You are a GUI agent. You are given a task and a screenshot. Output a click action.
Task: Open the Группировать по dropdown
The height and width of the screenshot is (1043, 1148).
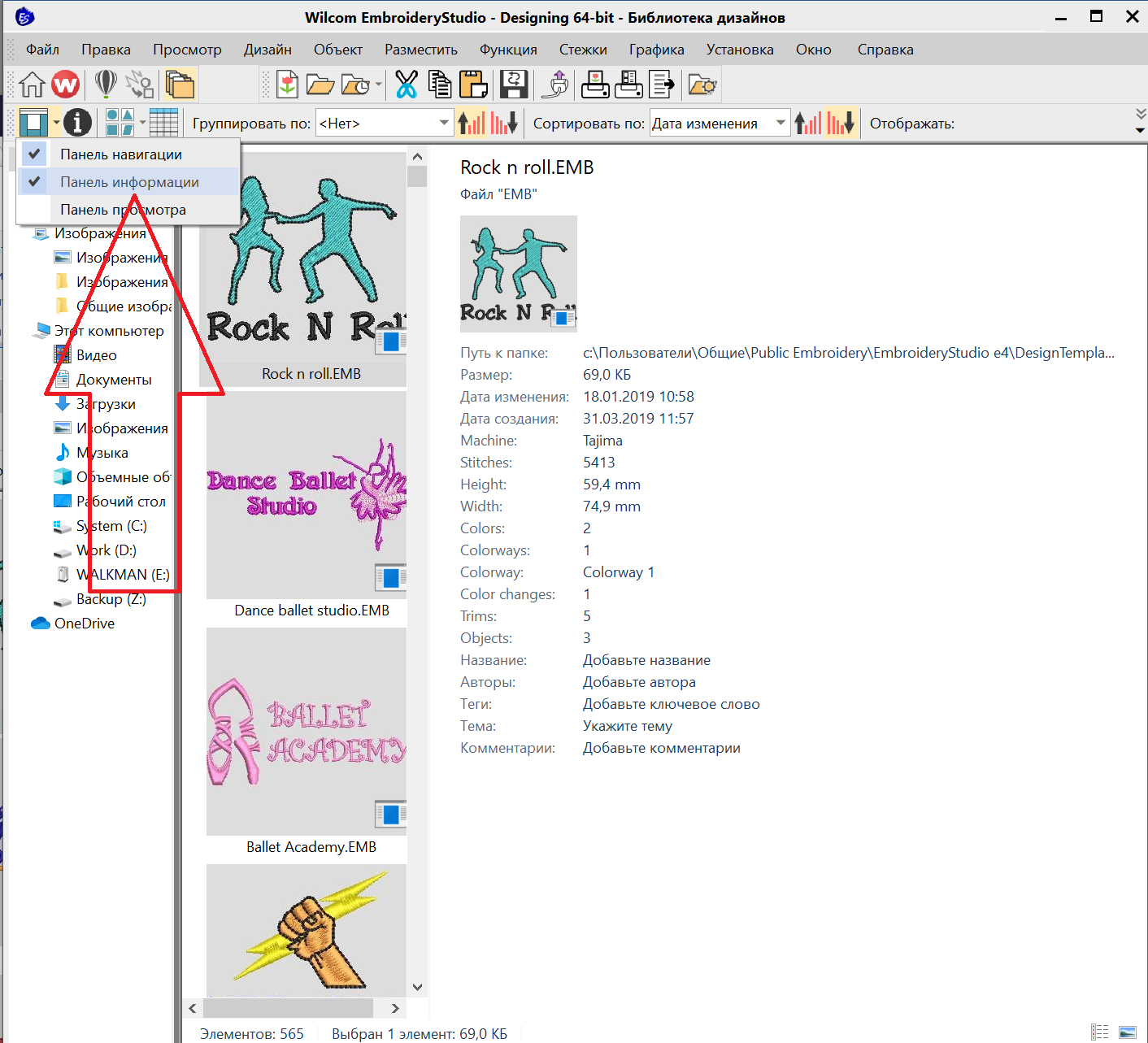(x=444, y=124)
